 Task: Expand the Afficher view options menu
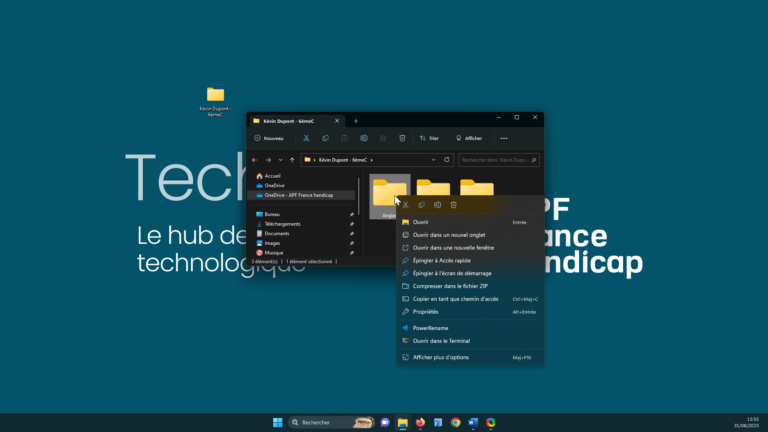pyautogui.click(x=469, y=138)
